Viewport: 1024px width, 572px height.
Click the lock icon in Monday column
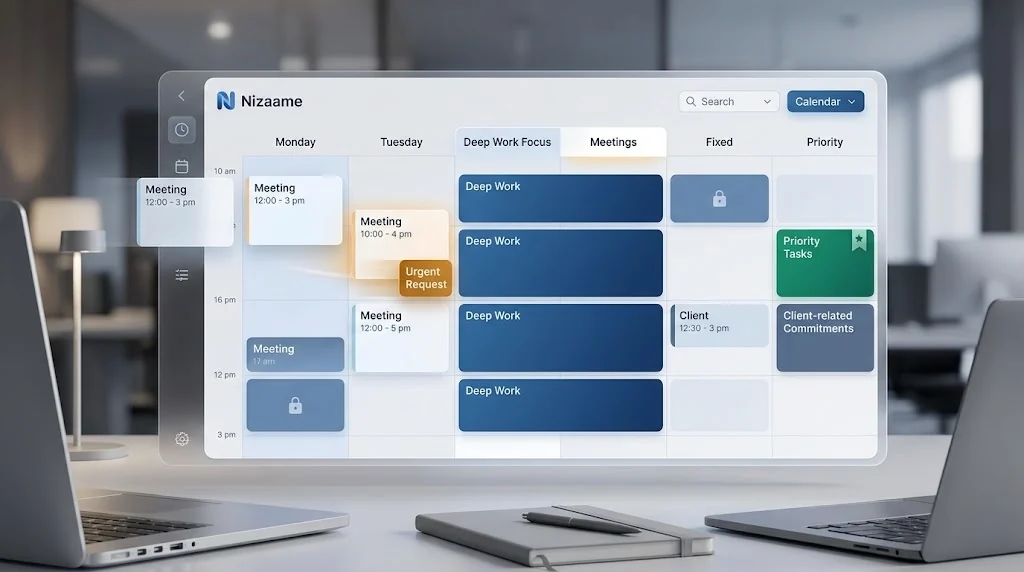[295, 405]
